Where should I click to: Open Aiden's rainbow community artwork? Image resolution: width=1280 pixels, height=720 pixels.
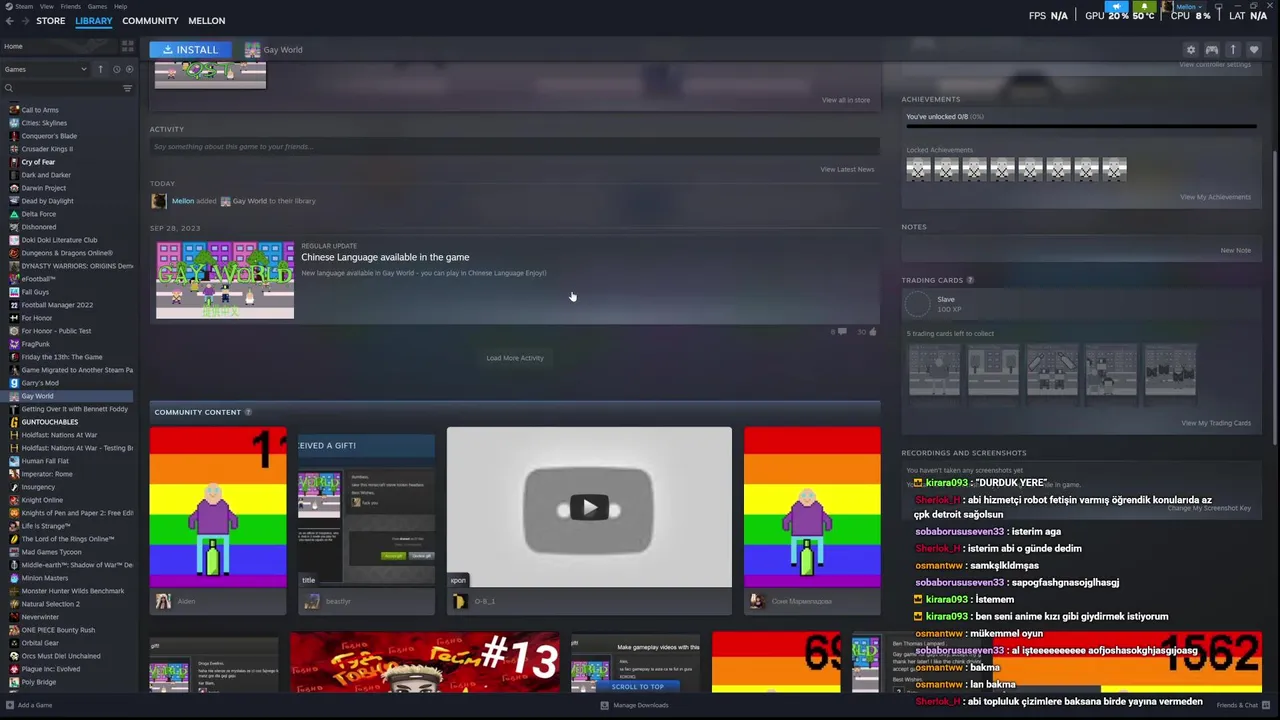coord(218,507)
